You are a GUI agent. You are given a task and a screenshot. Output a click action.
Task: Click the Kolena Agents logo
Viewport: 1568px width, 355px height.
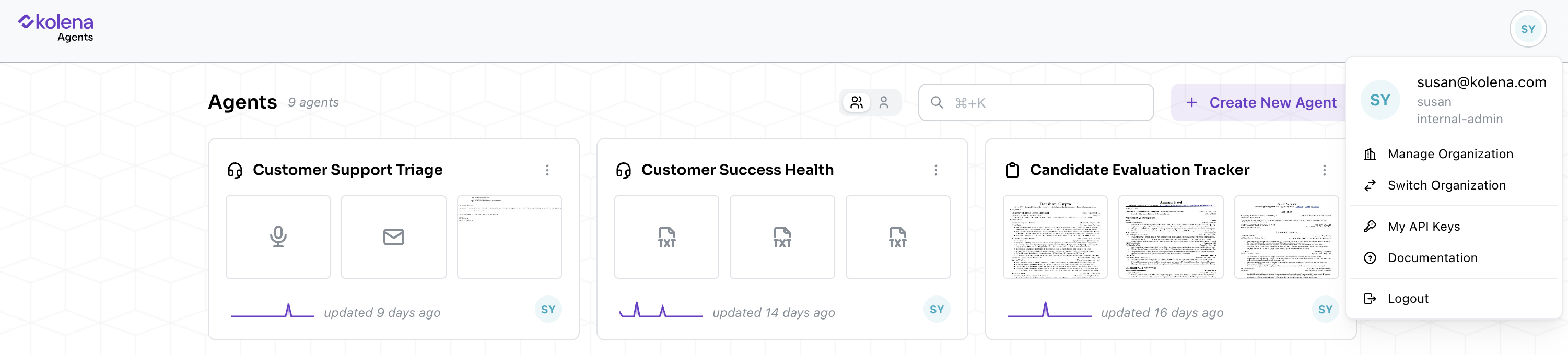pyautogui.click(x=56, y=28)
